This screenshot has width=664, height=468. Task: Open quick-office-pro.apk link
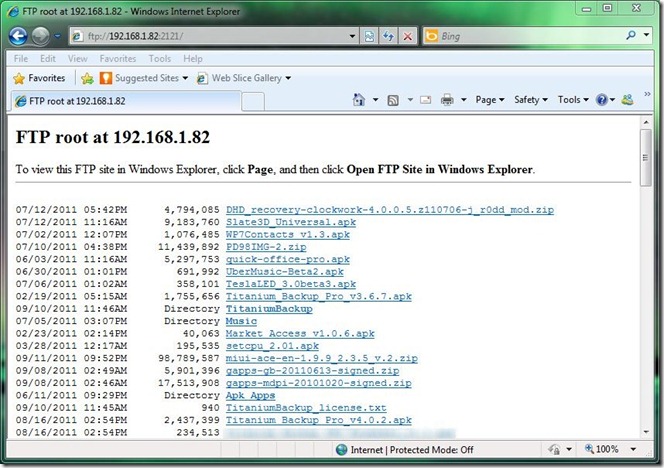288,259
